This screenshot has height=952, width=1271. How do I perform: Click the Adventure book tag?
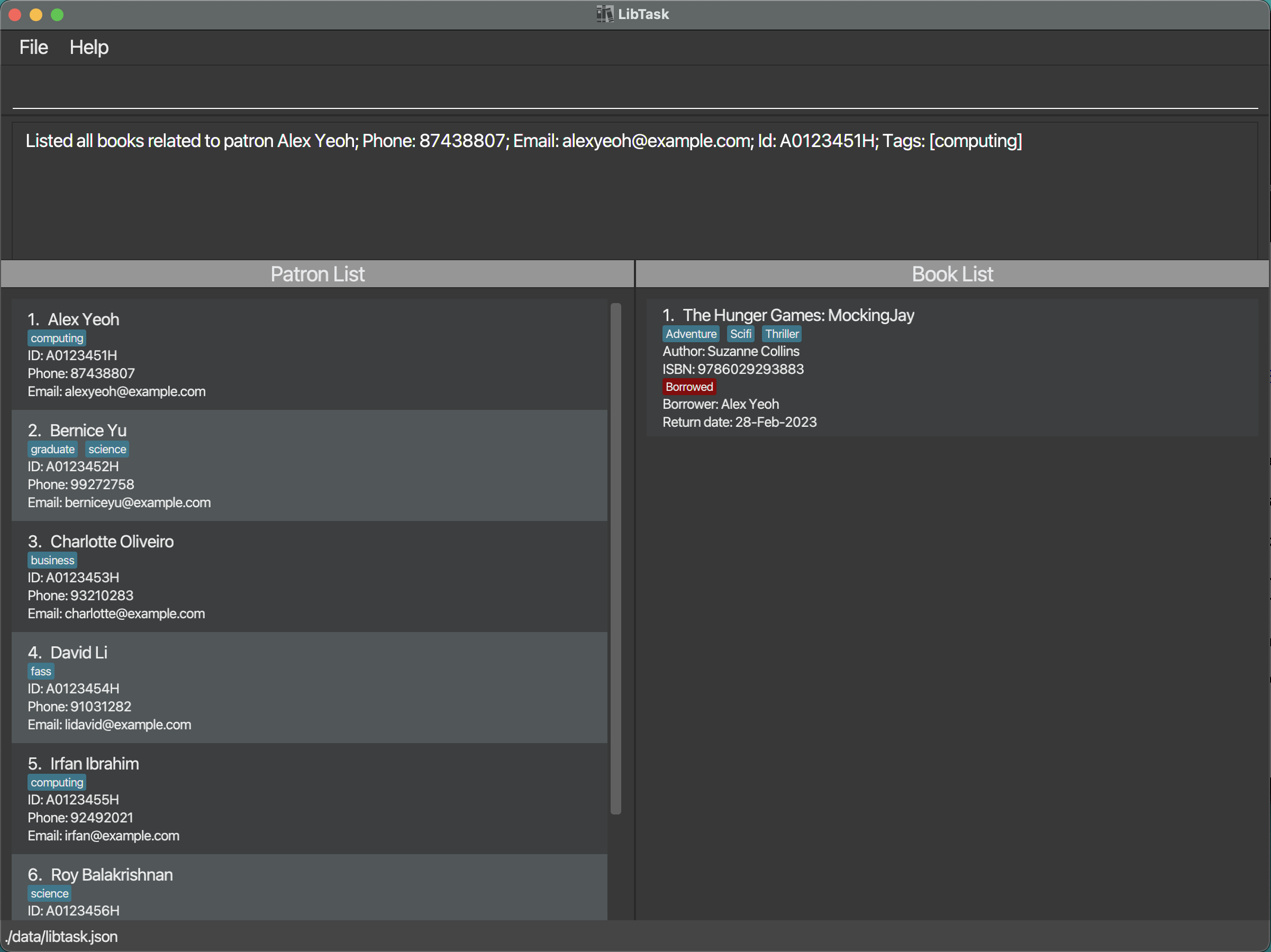click(691, 334)
